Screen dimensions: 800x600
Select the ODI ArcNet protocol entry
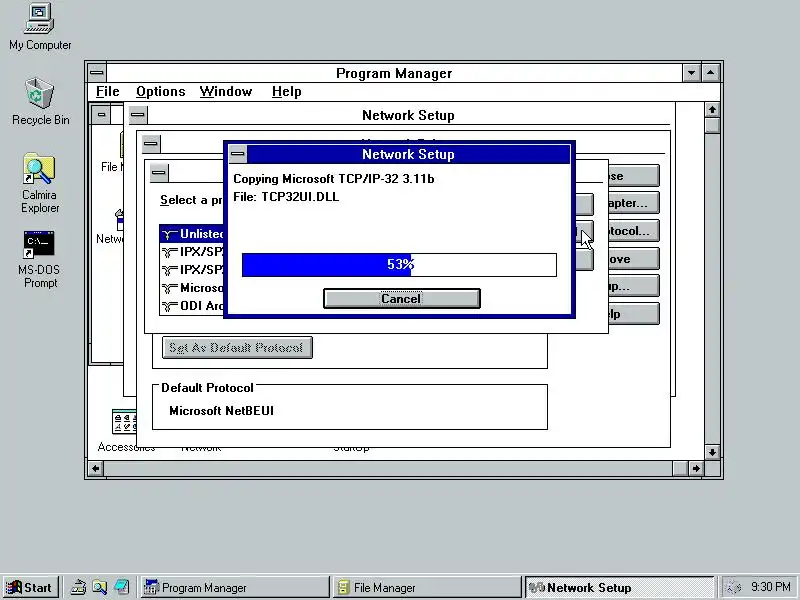tap(192, 306)
